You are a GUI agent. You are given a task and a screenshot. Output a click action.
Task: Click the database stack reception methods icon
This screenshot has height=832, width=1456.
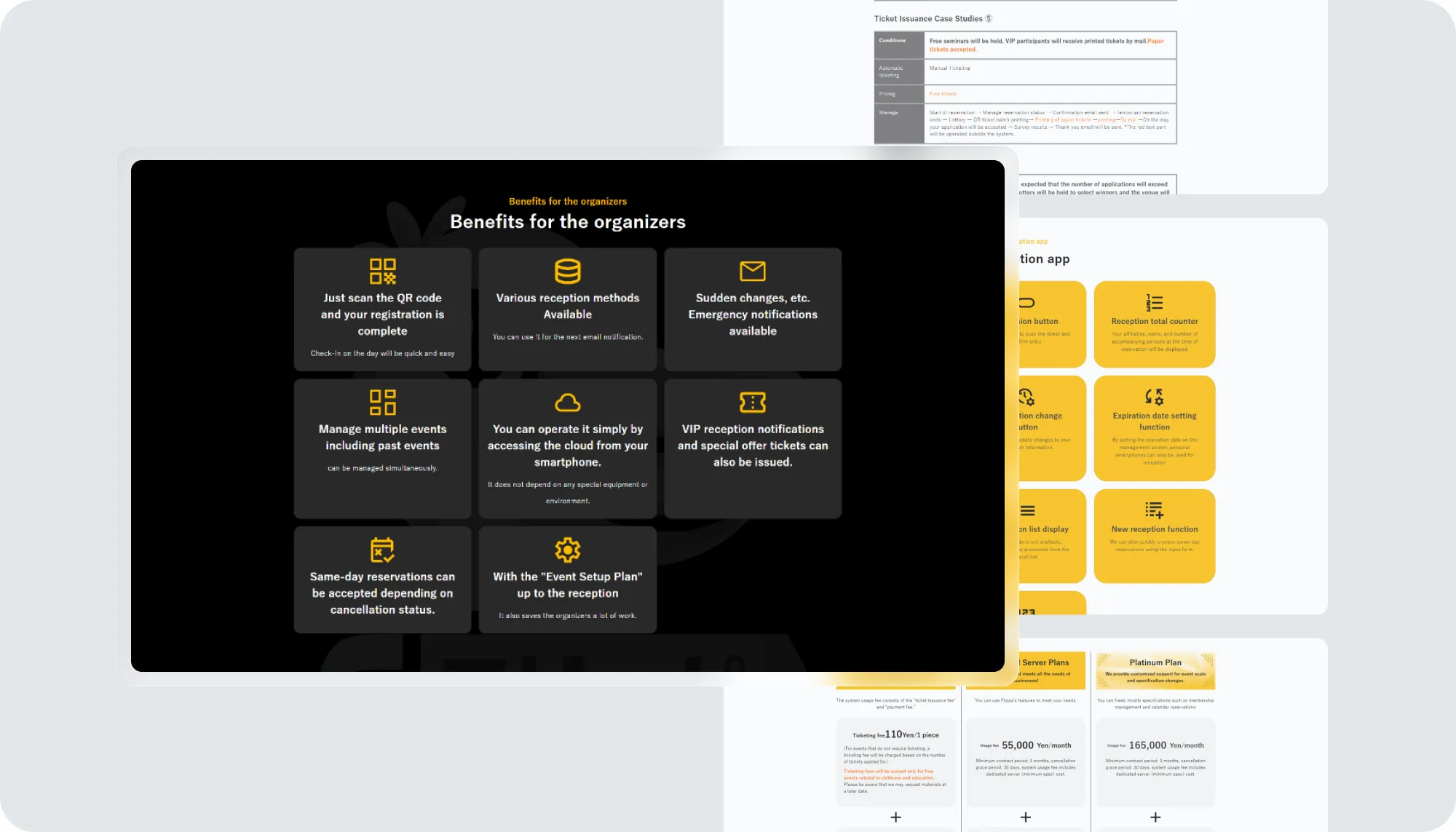coord(567,272)
